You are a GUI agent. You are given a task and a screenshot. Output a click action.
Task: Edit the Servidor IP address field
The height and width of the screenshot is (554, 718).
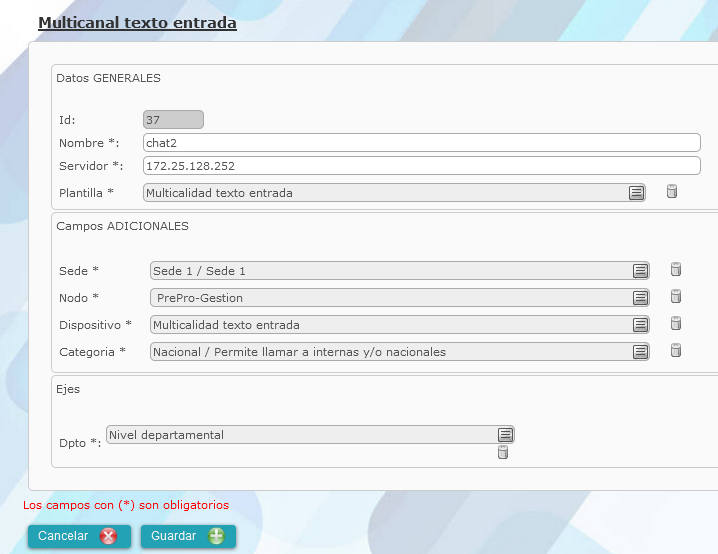pos(422,166)
